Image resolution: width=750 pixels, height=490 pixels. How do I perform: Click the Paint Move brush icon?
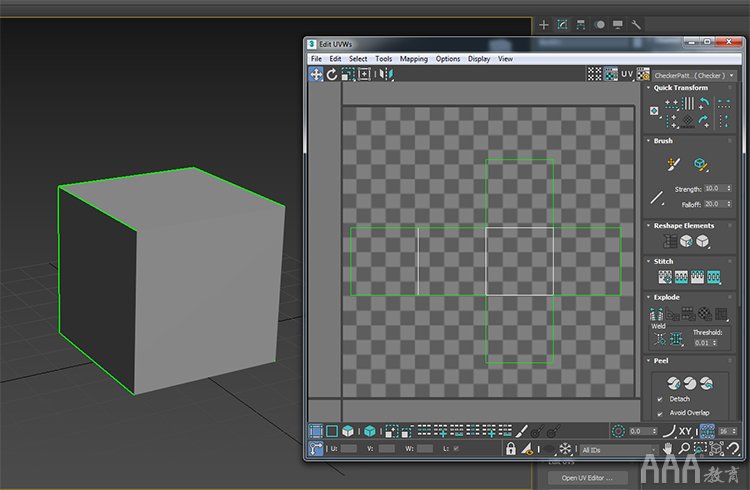click(673, 164)
